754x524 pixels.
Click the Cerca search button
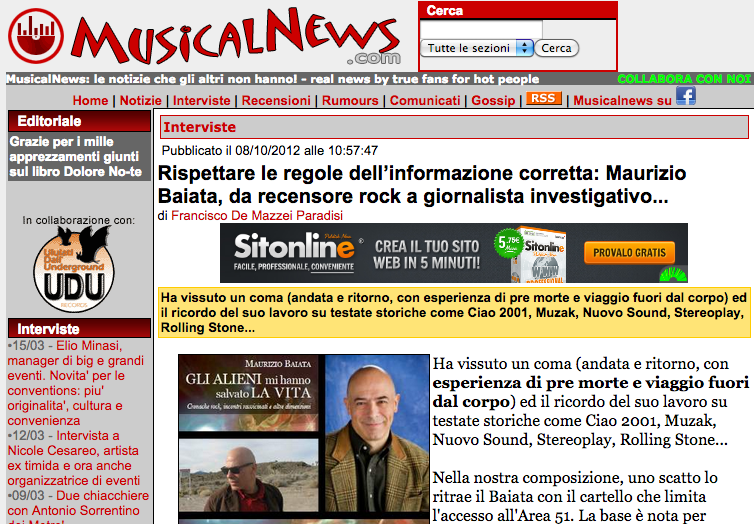(x=556, y=48)
